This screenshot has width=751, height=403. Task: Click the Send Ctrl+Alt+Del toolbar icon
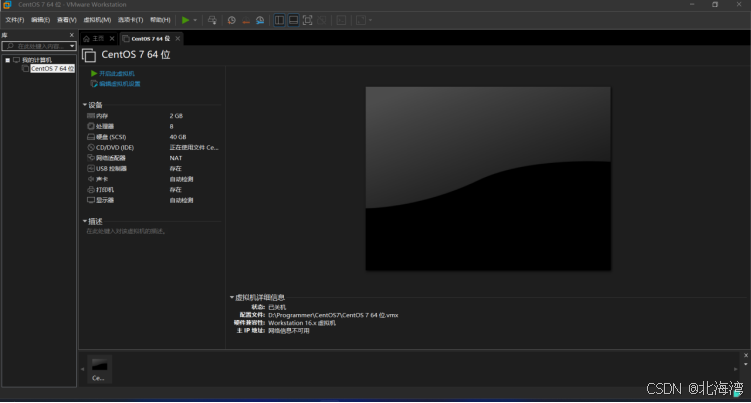tap(212, 20)
